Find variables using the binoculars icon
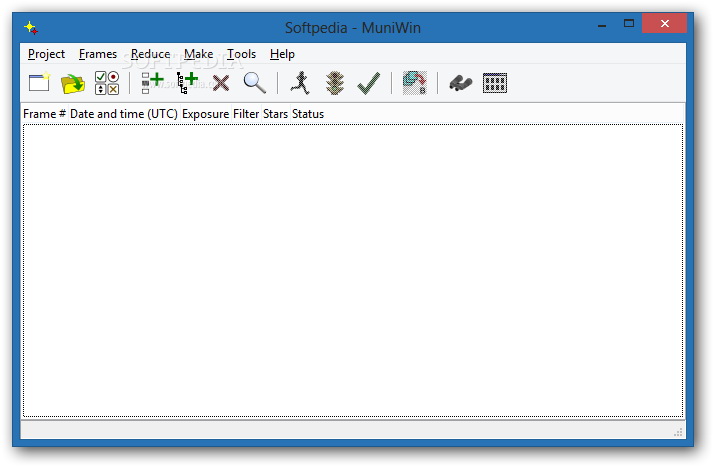The height and width of the screenshot is (467, 714). tap(460, 83)
